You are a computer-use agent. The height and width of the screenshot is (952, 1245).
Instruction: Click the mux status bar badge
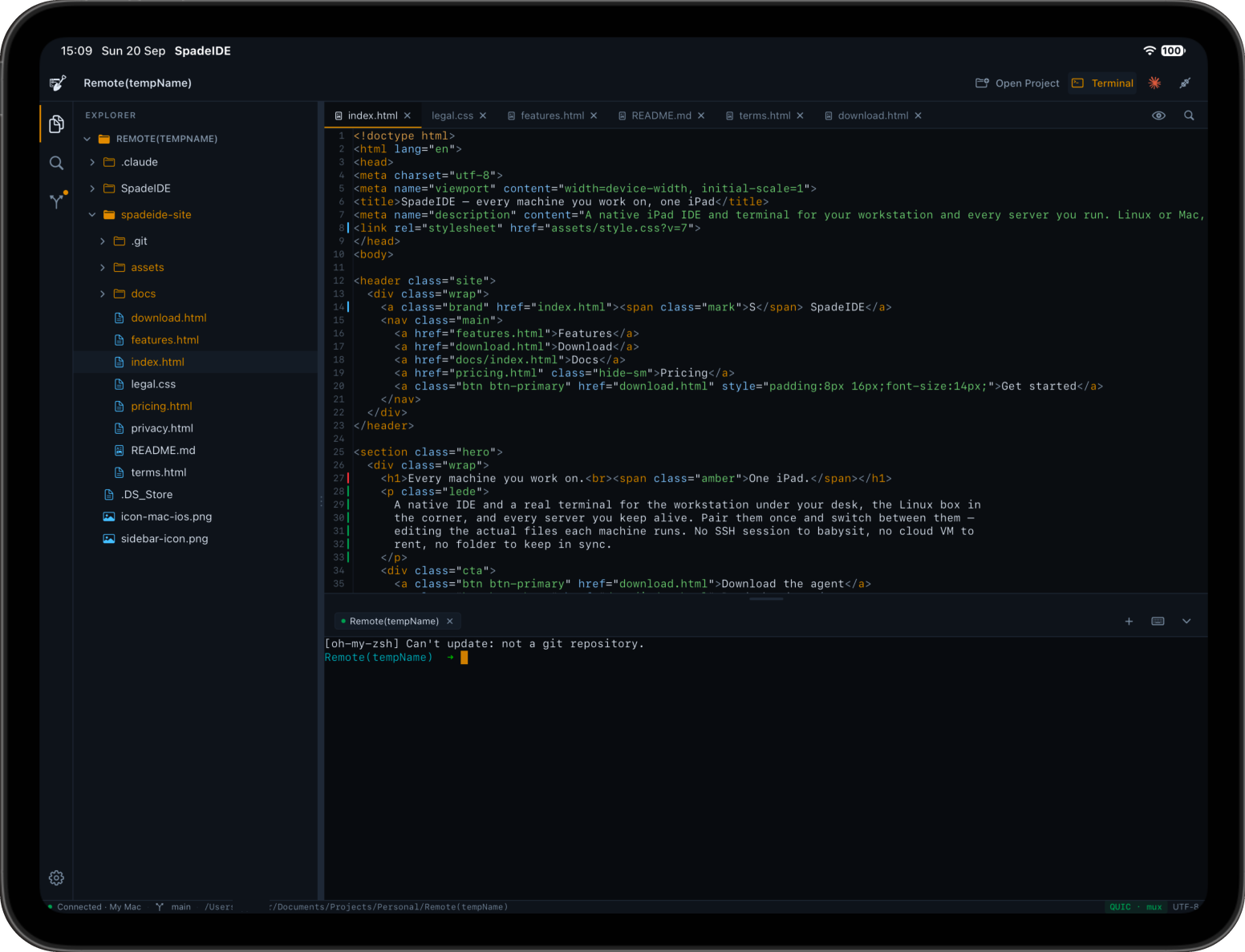[x=1154, y=907]
